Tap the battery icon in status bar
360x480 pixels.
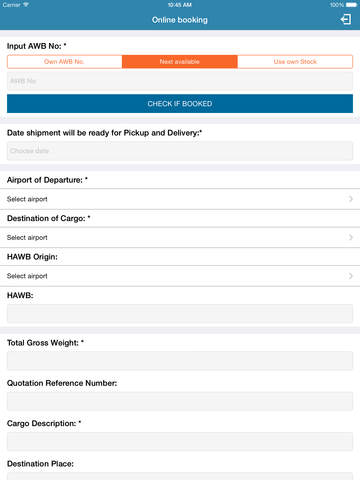click(351, 5)
